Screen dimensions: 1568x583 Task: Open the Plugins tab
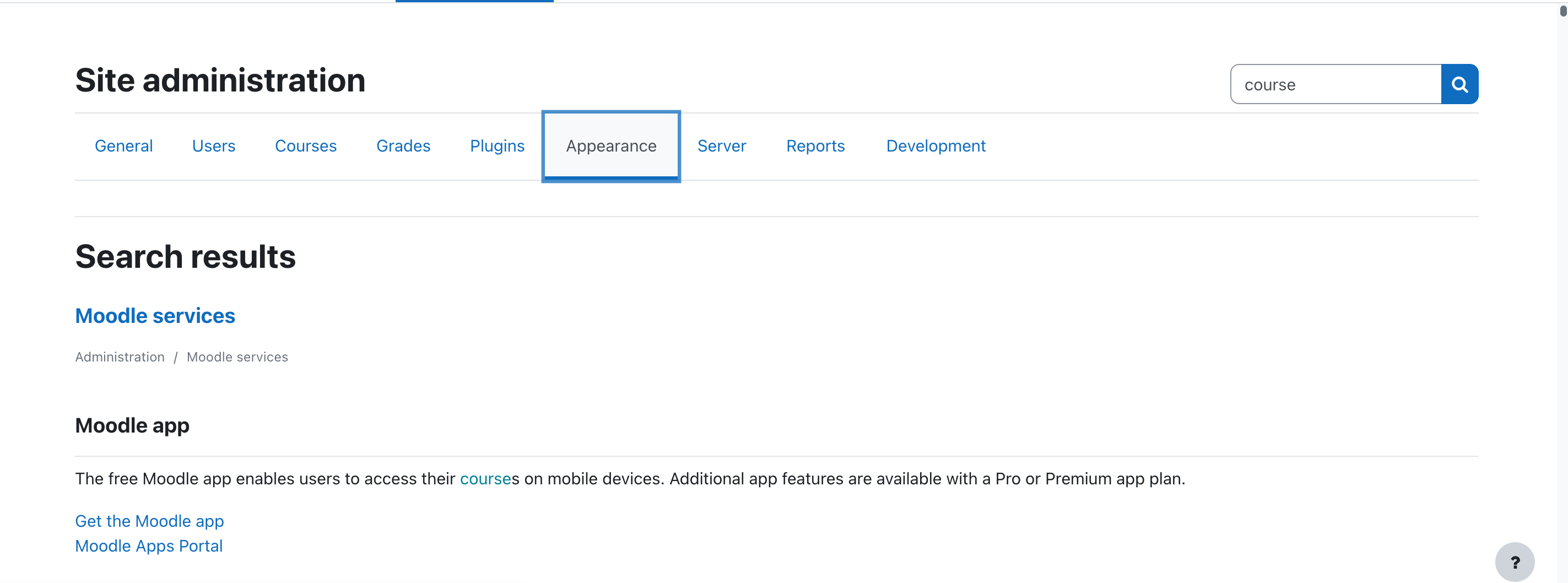tap(497, 146)
